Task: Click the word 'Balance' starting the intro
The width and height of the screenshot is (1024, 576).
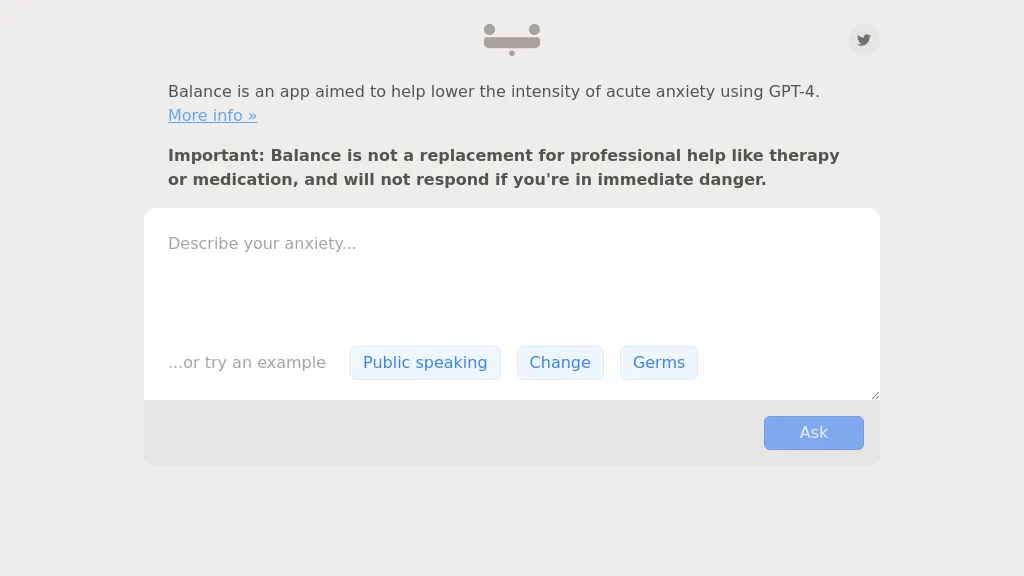Action: coord(200,92)
